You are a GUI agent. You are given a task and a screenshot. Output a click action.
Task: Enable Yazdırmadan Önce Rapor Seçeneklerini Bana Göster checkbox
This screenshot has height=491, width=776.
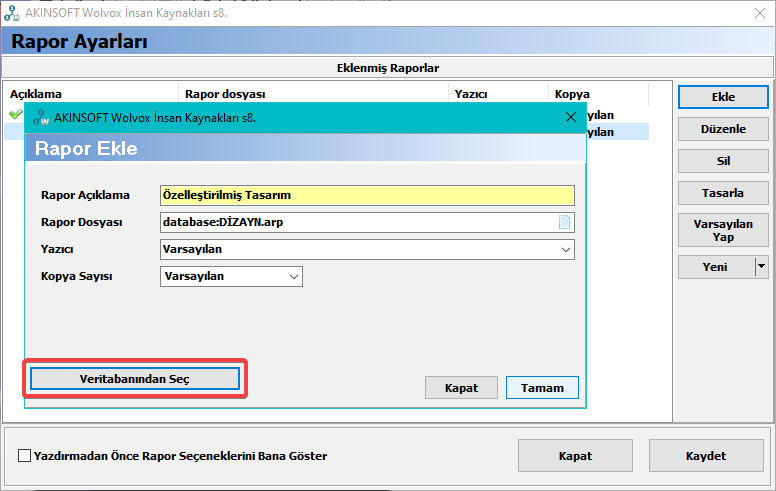click(x=24, y=455)
